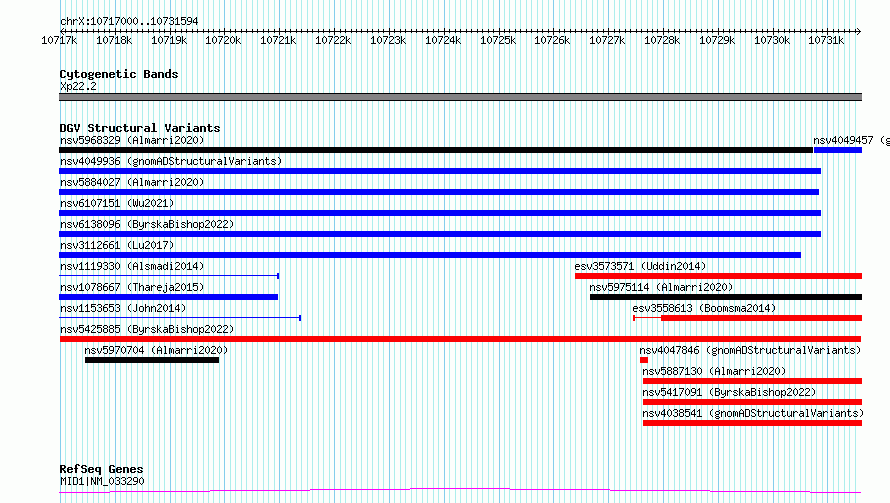Open esv3573571 (Uddin2014) label
890x503 pixels.
tap(640, 266)
